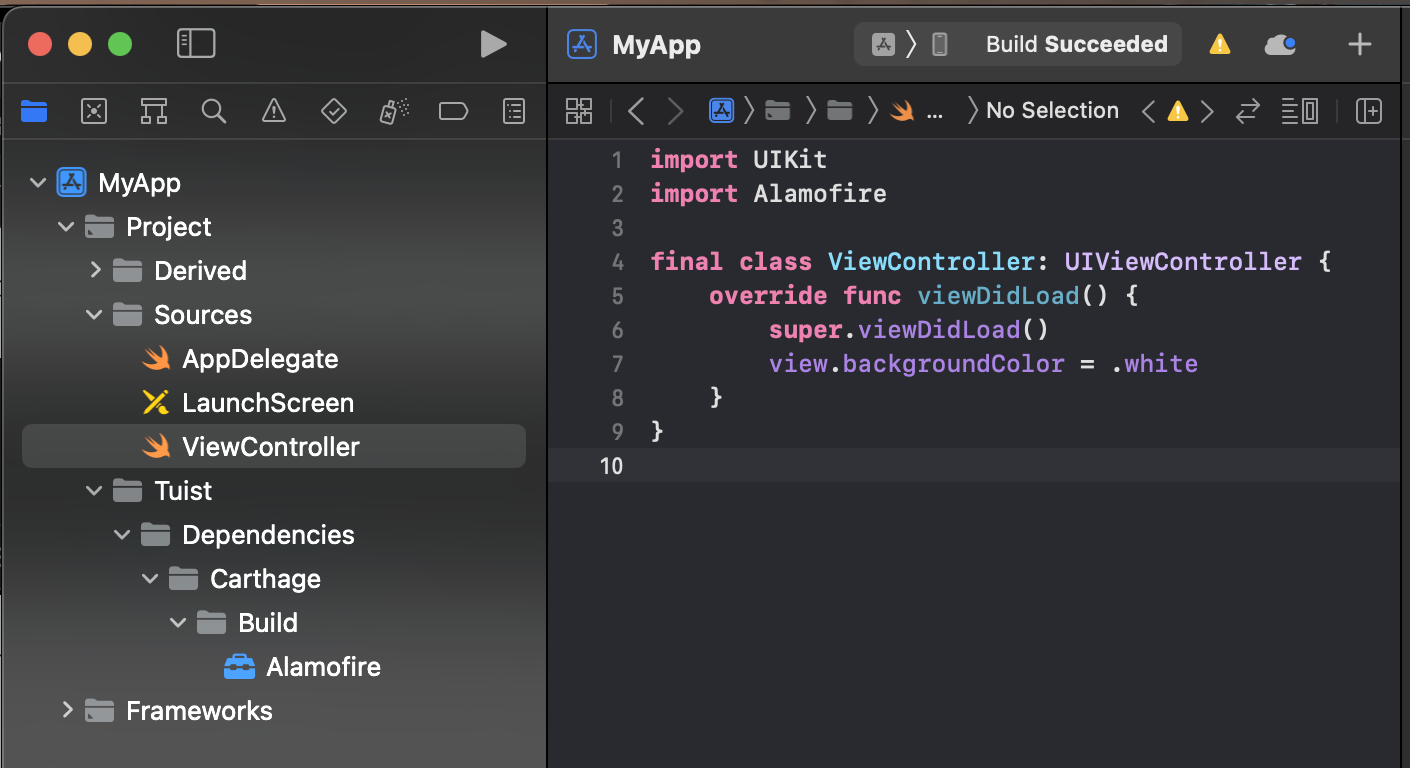Click UIViewController in class declaration
This screenshot has height=768, width=1410.
tap(1183, 261)
